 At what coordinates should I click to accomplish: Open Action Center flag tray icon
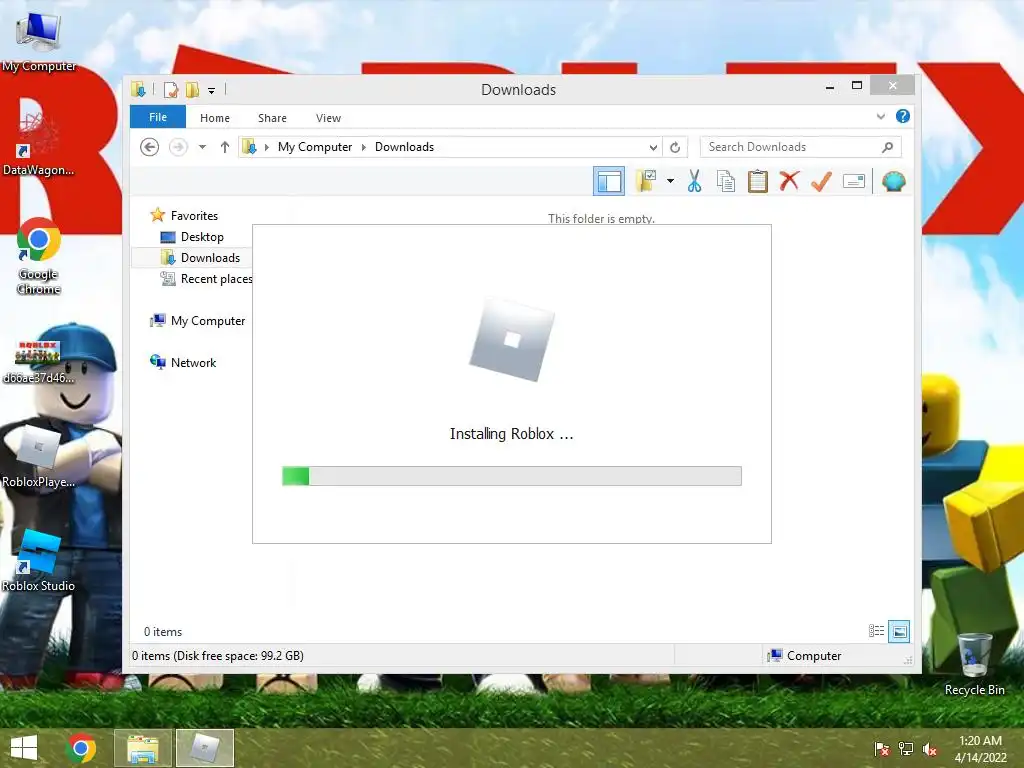coord(882,748)
